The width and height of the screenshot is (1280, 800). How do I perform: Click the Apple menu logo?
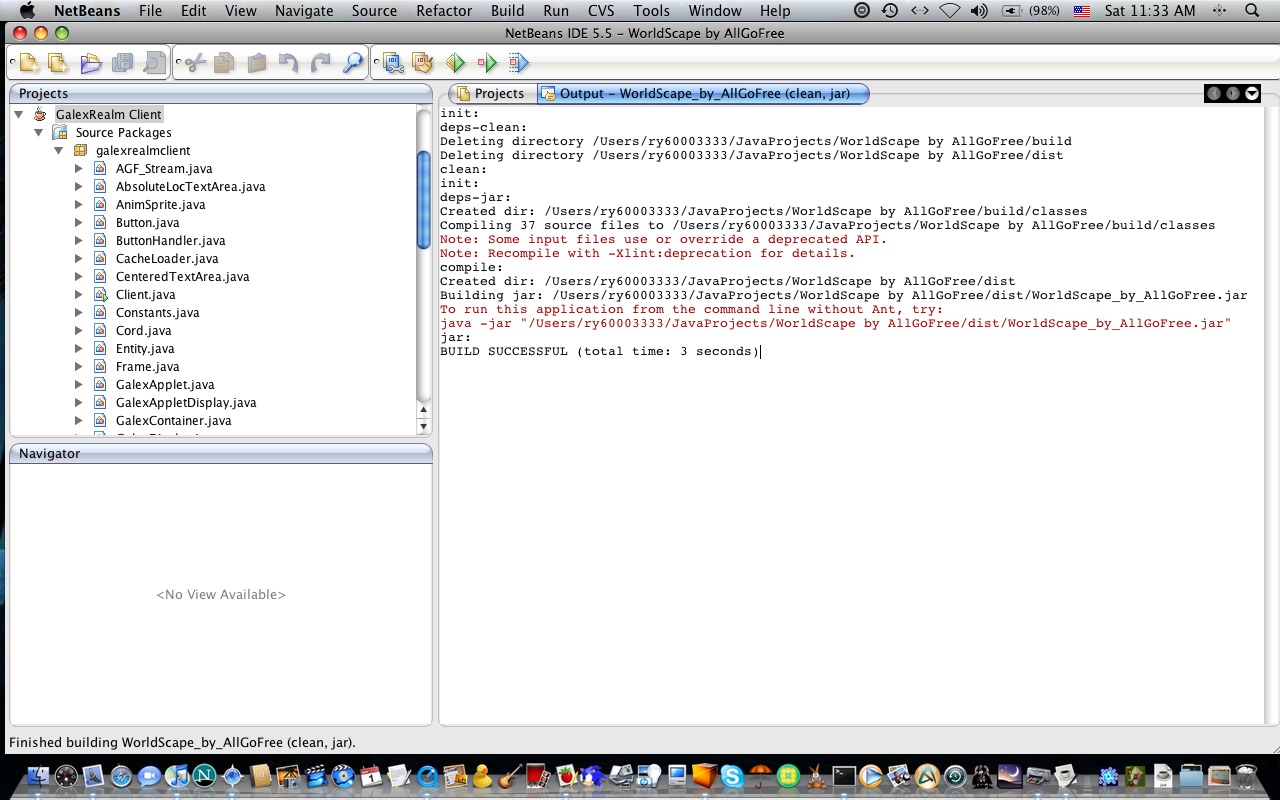[x=27, y=11]
